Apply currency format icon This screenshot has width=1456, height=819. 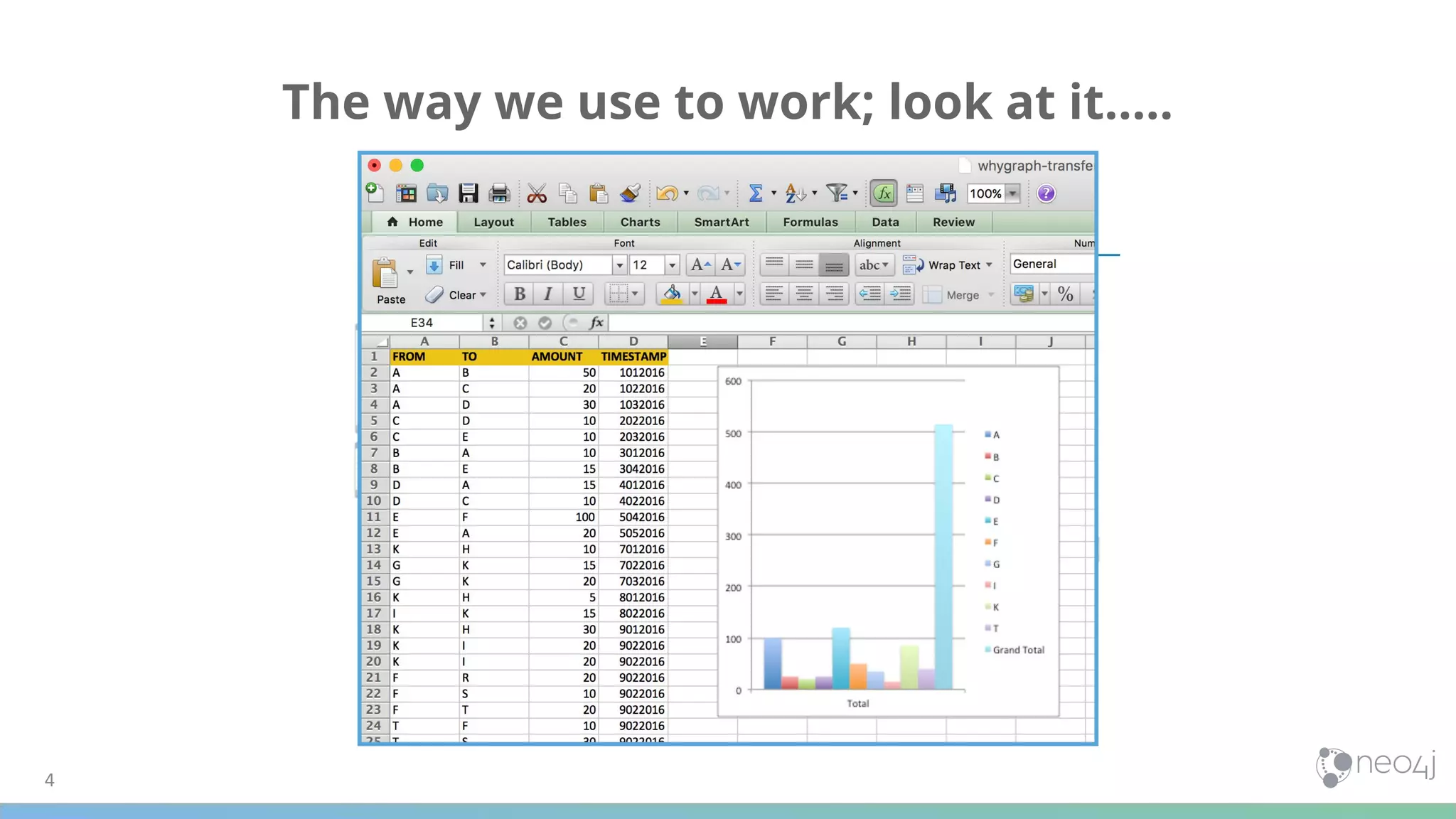point(1024,294)
